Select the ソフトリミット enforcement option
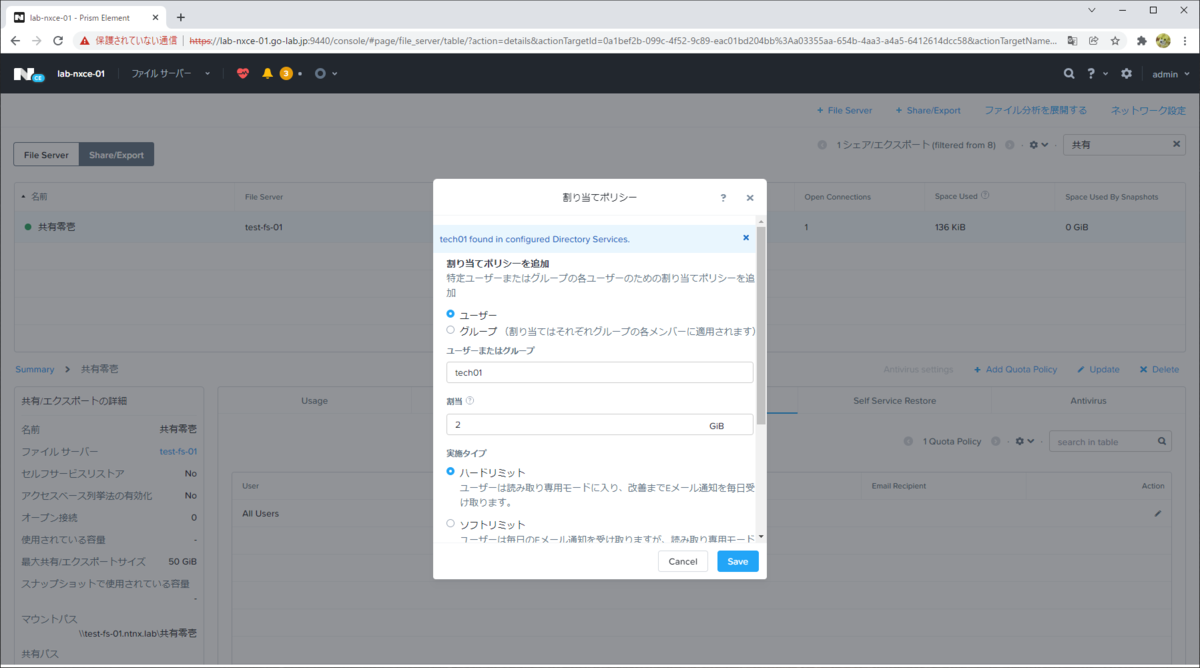1200x668 pixels. point(450,523)
